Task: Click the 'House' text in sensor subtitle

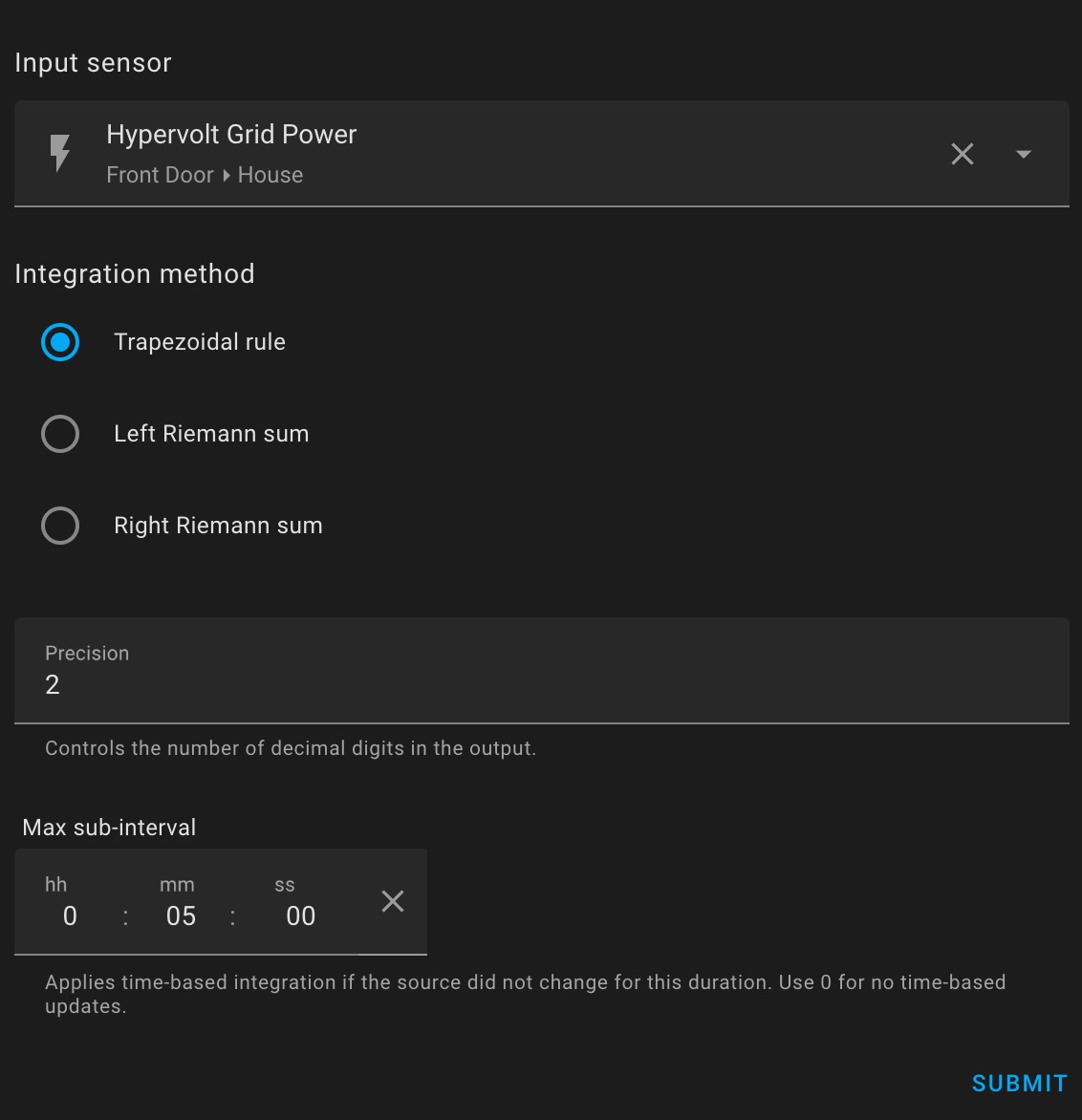Action: tap(270, 176)
